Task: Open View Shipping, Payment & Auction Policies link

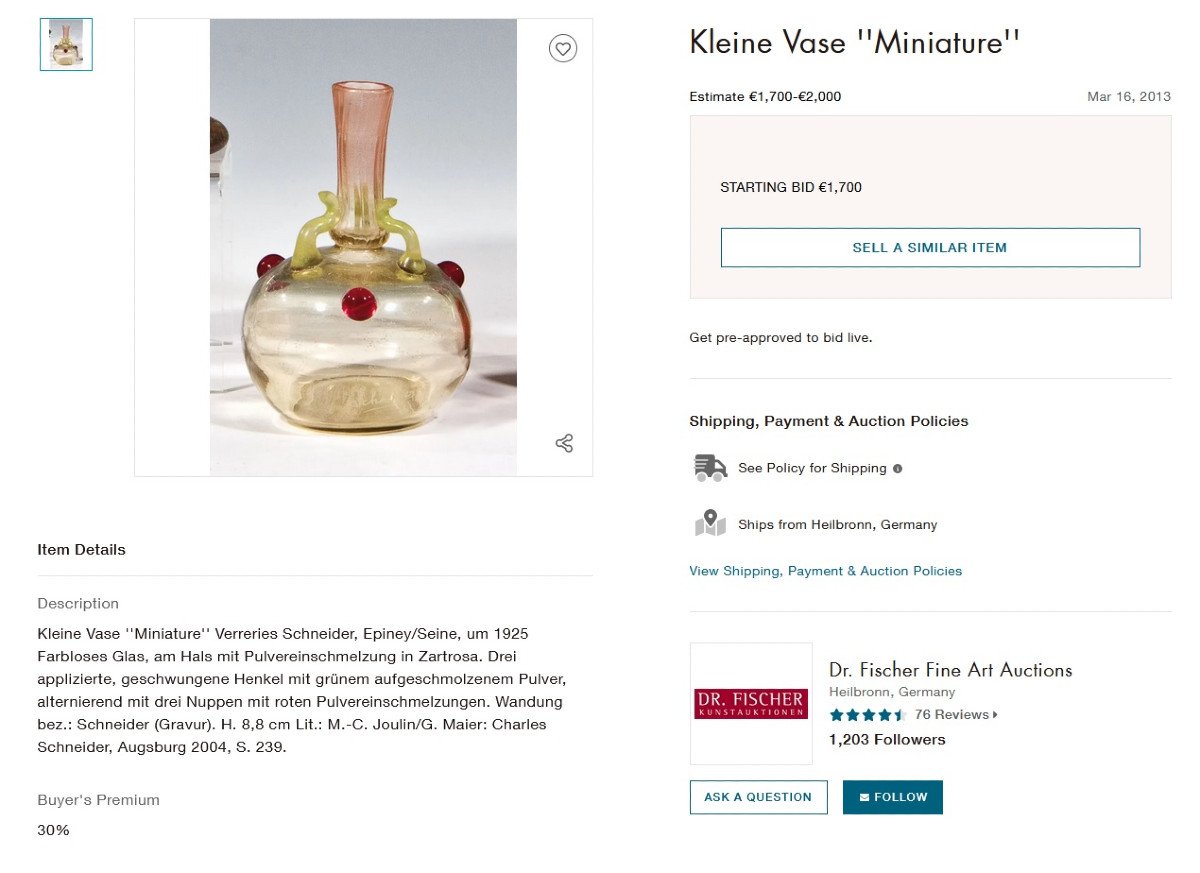Action: (x=825, y=570)
